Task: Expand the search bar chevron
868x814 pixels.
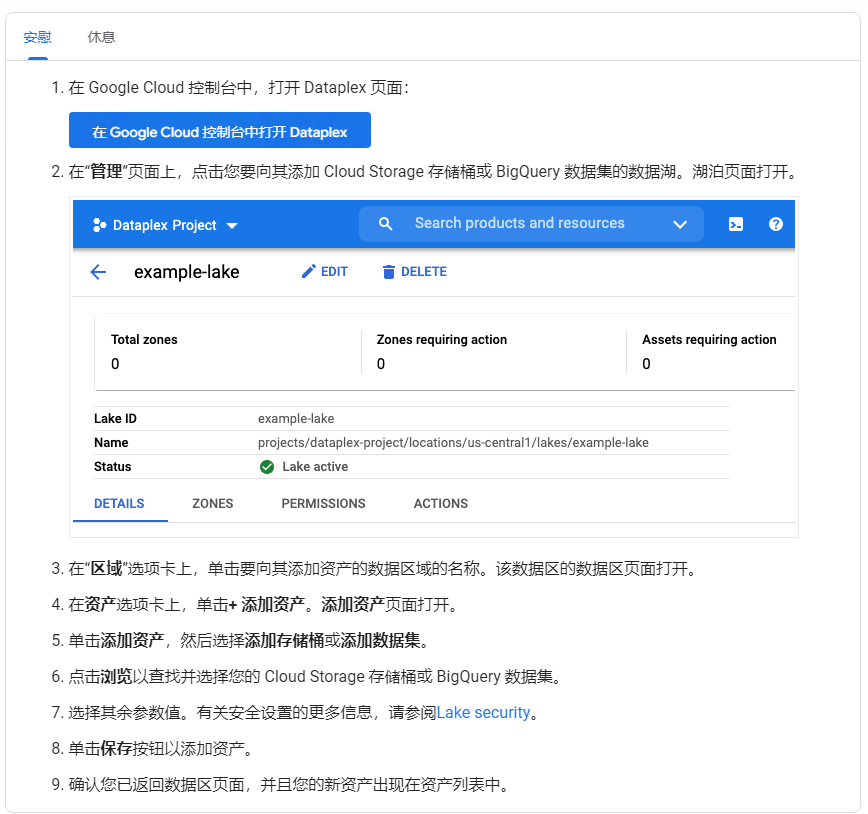Action: point(680,224)
